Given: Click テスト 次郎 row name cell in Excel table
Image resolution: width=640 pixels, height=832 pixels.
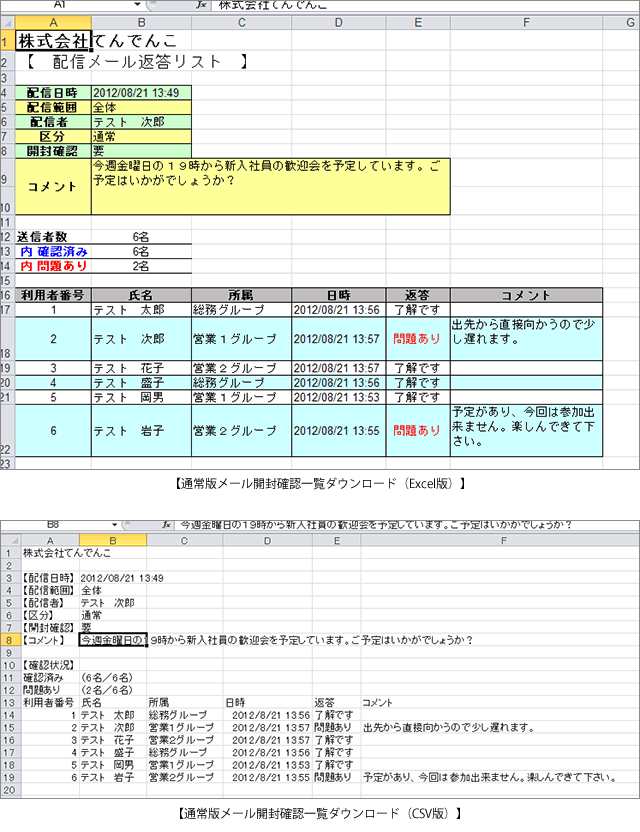Looking at the screenshot, I should (x=141, y=339).
